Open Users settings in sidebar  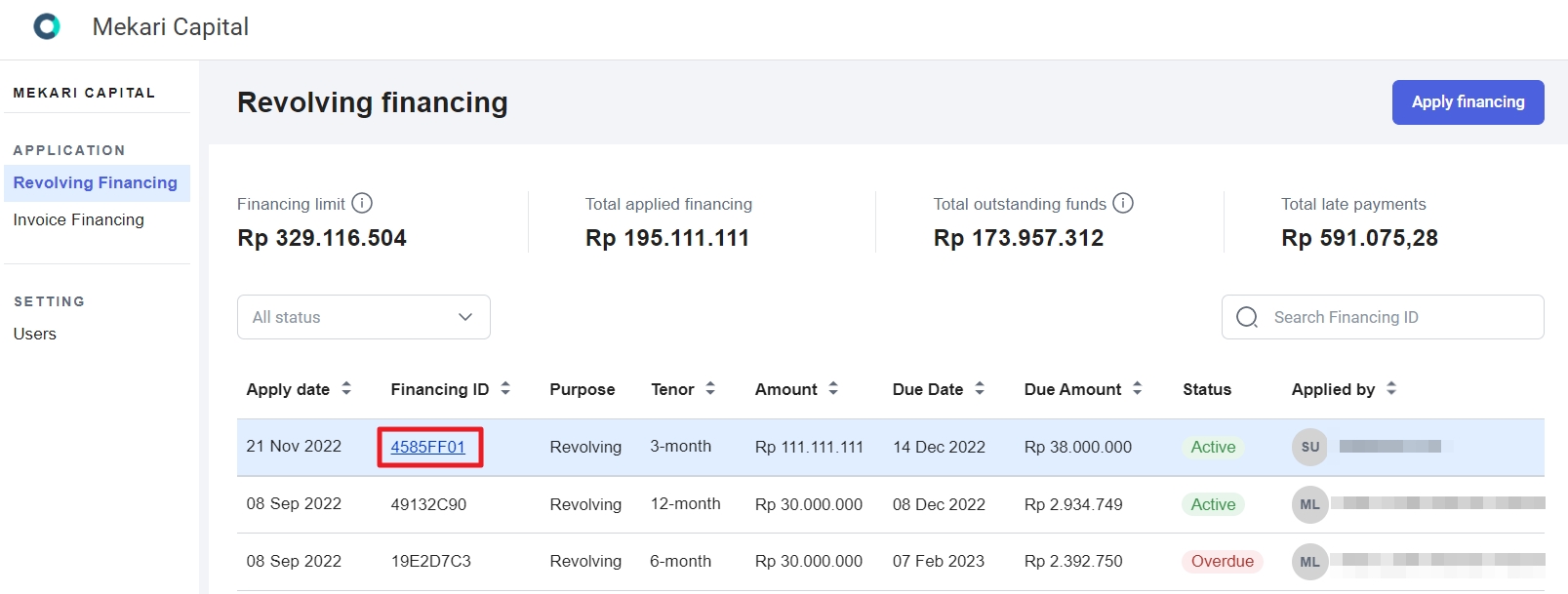35,334
